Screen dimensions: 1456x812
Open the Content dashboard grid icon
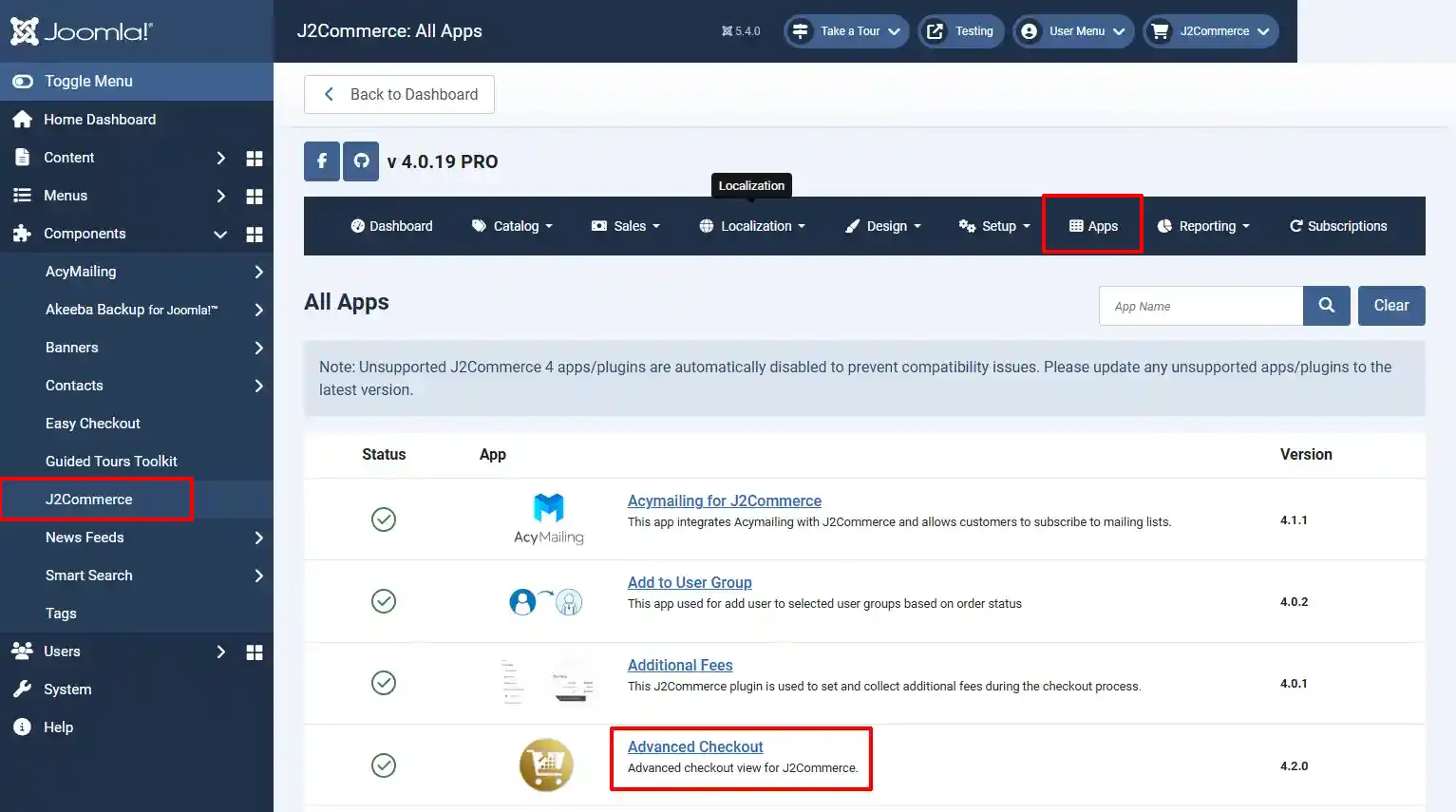(255, 159)
